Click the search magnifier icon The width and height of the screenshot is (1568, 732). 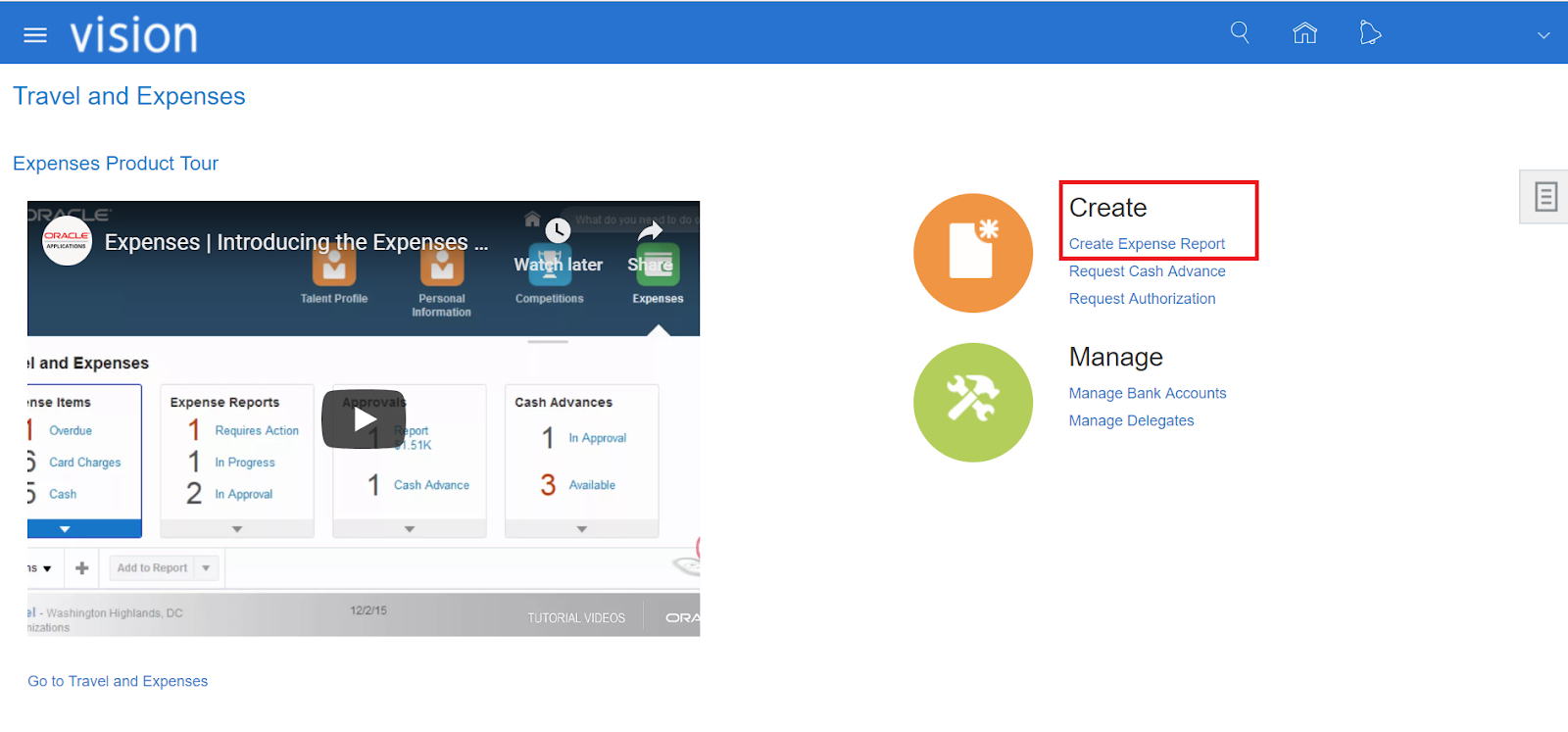coord(1240,32)
